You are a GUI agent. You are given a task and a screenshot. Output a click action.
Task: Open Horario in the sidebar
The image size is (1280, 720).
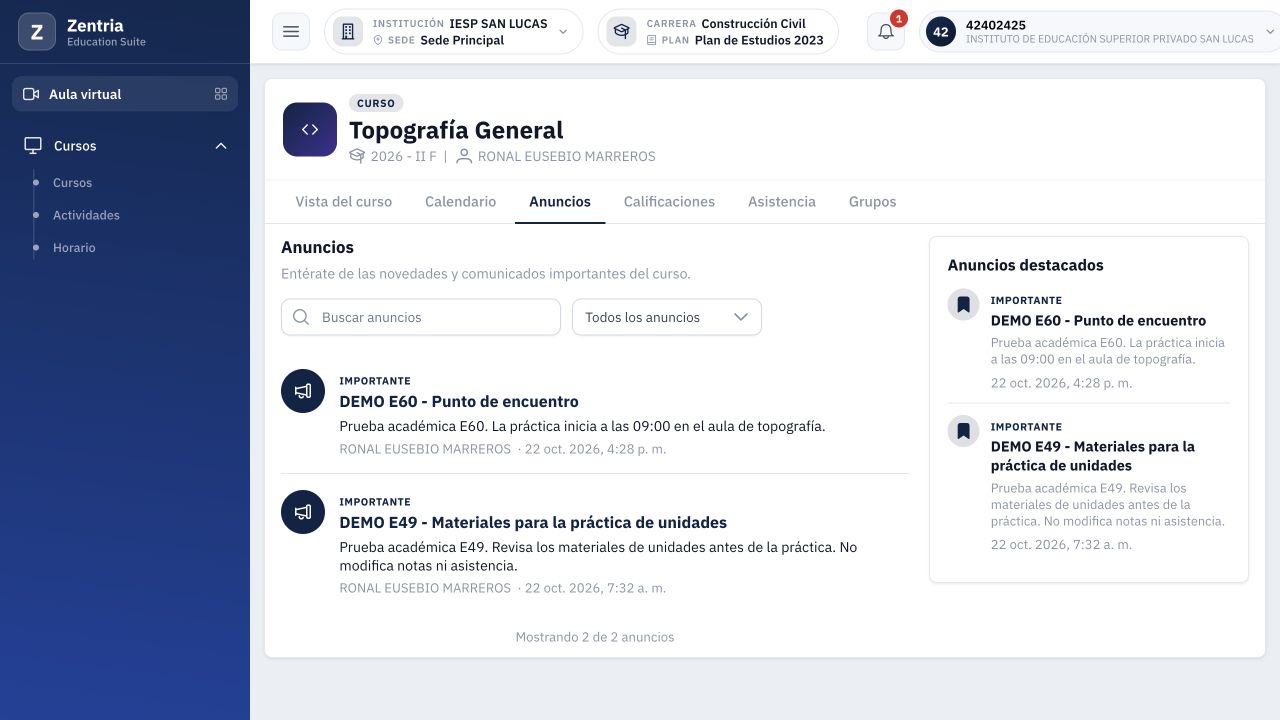pyautogui.click(x=74, y=248)
